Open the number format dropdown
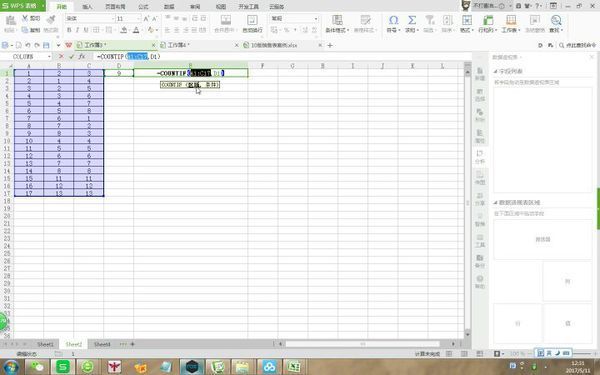 coord(294,18)
